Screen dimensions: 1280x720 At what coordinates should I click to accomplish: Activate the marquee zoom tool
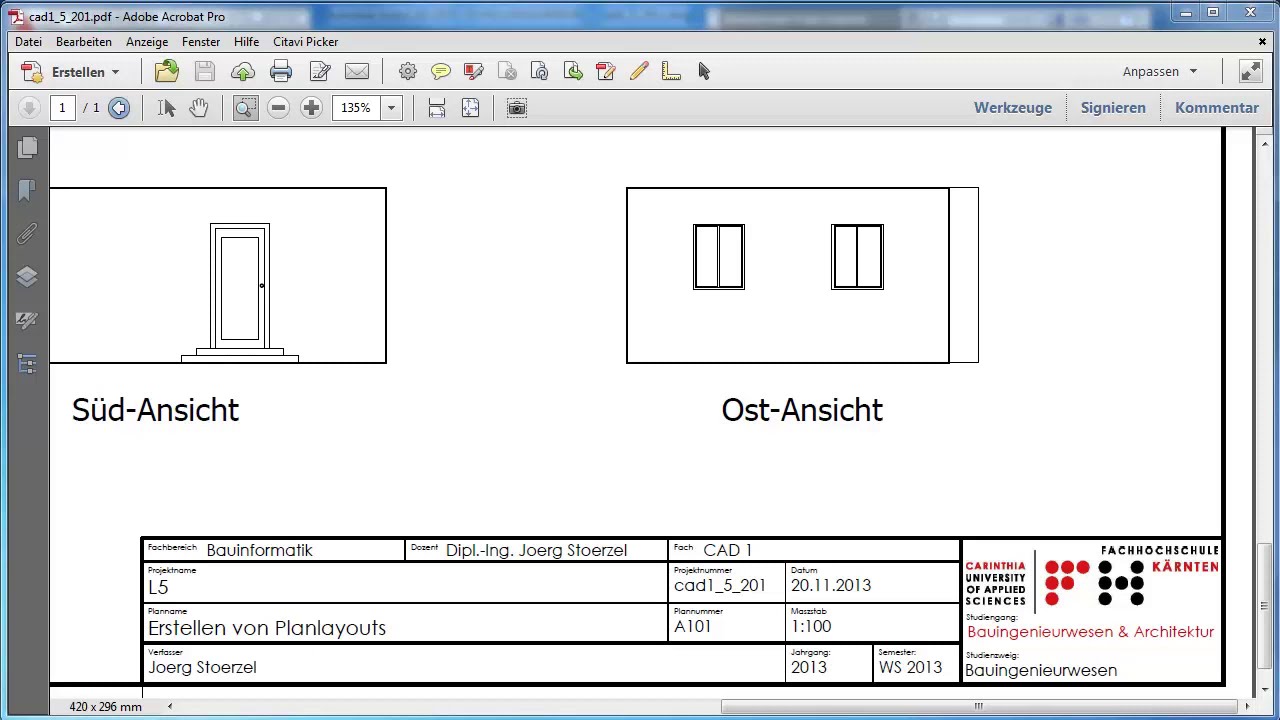point(245,108)
